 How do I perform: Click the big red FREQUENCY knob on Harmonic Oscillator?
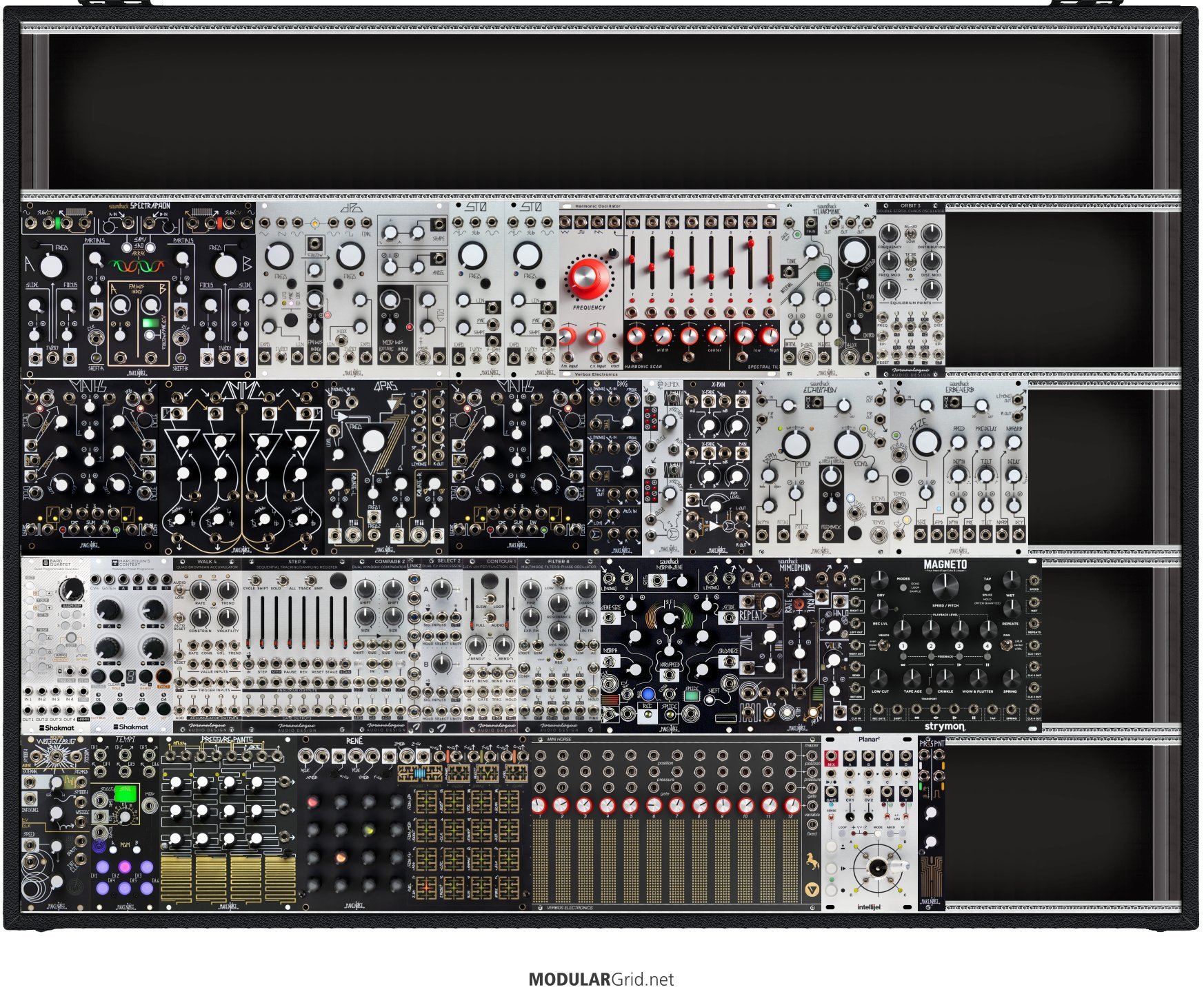click(x=588, y=278)
